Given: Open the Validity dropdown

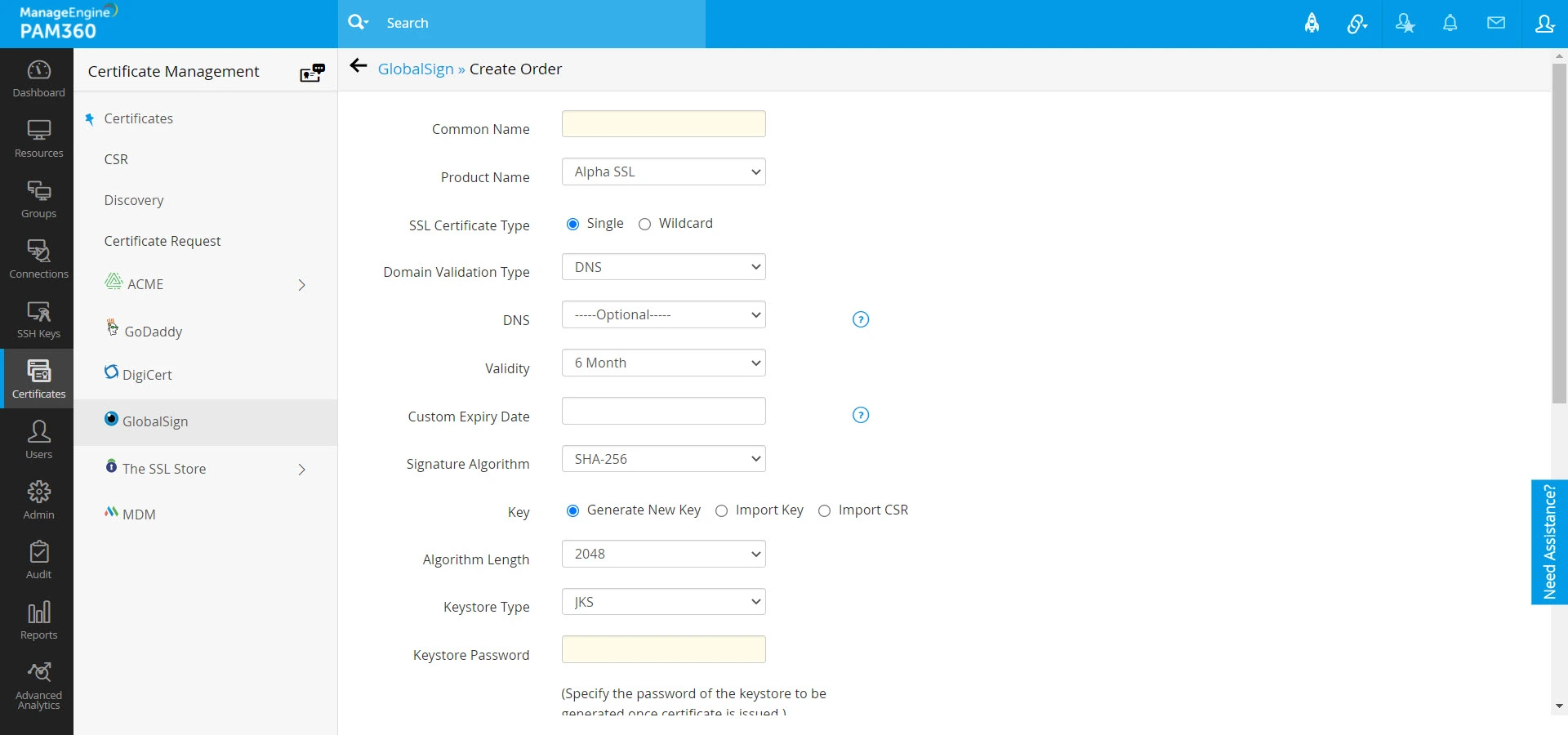Looking at the screenshot, I should pos(663,363).
